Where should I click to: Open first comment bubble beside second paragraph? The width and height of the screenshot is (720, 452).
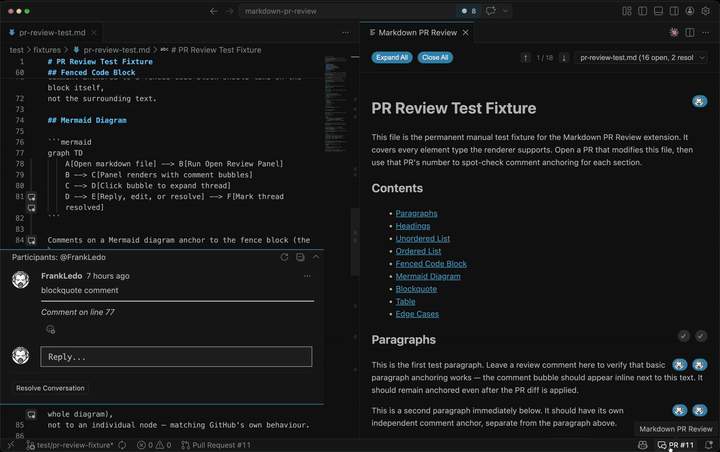[x=680, y=410]
